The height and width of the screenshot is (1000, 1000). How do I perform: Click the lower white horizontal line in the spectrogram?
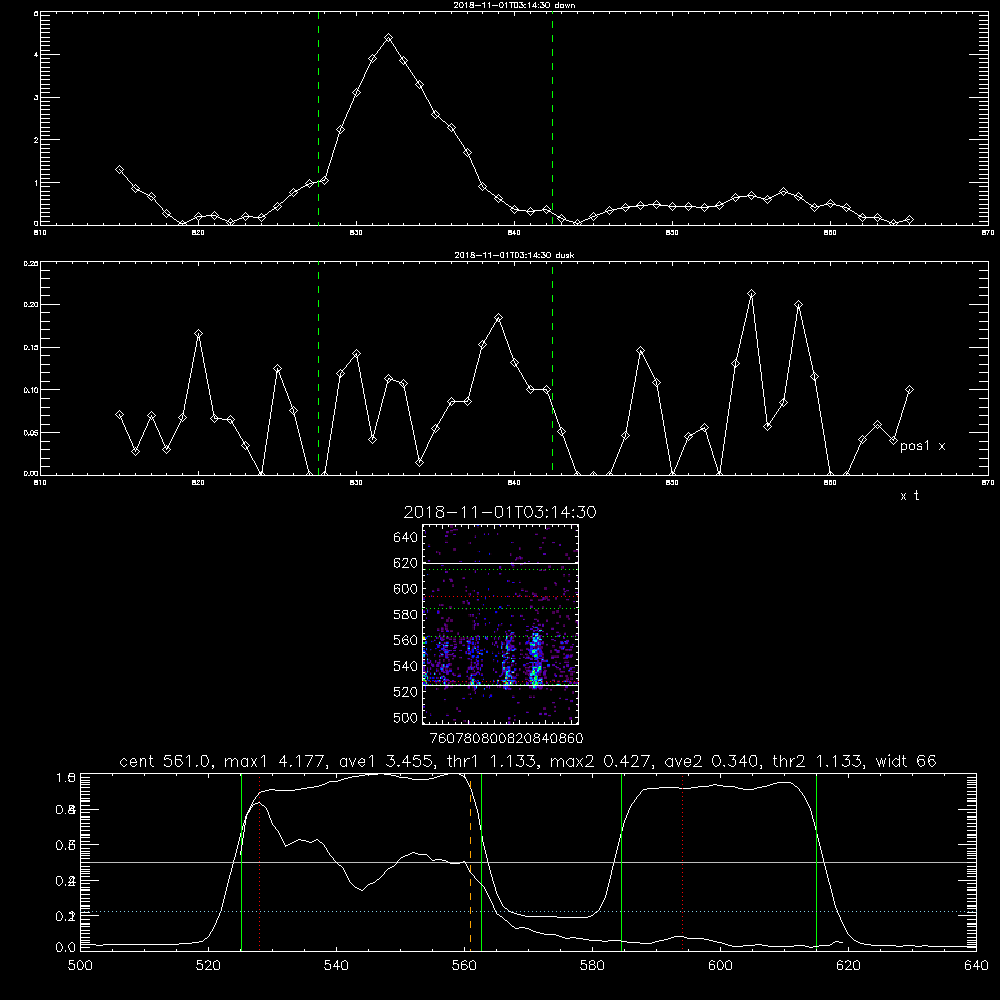coord(500,685)
